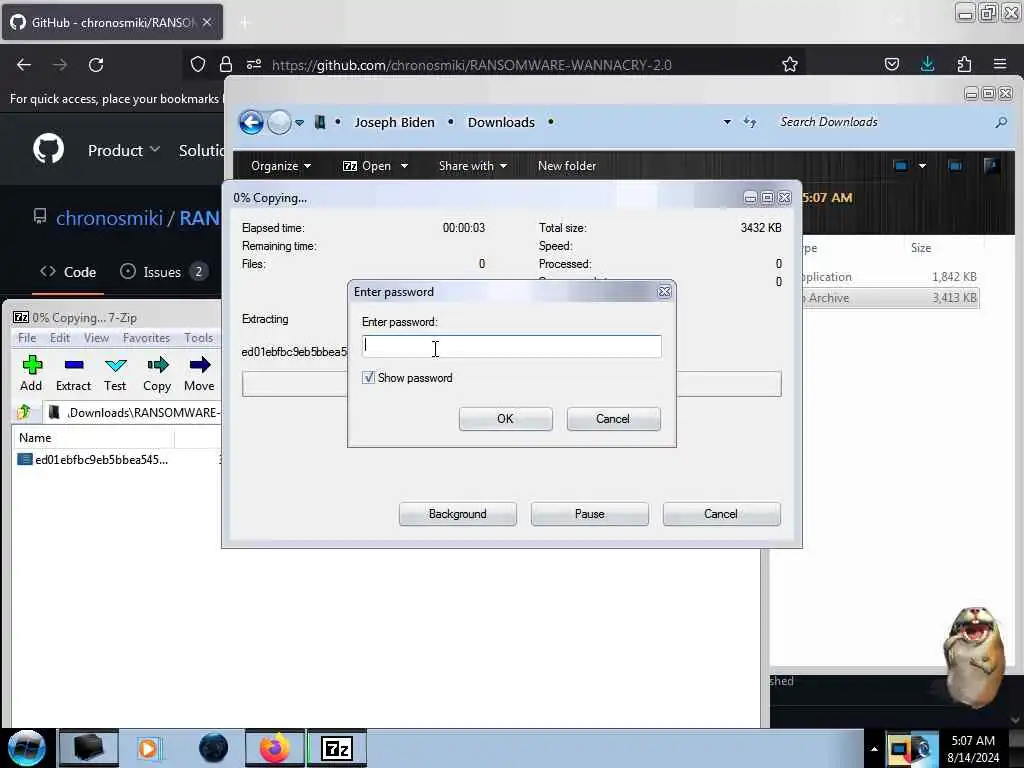Open the Firefox extensions icon

[964, 64]
